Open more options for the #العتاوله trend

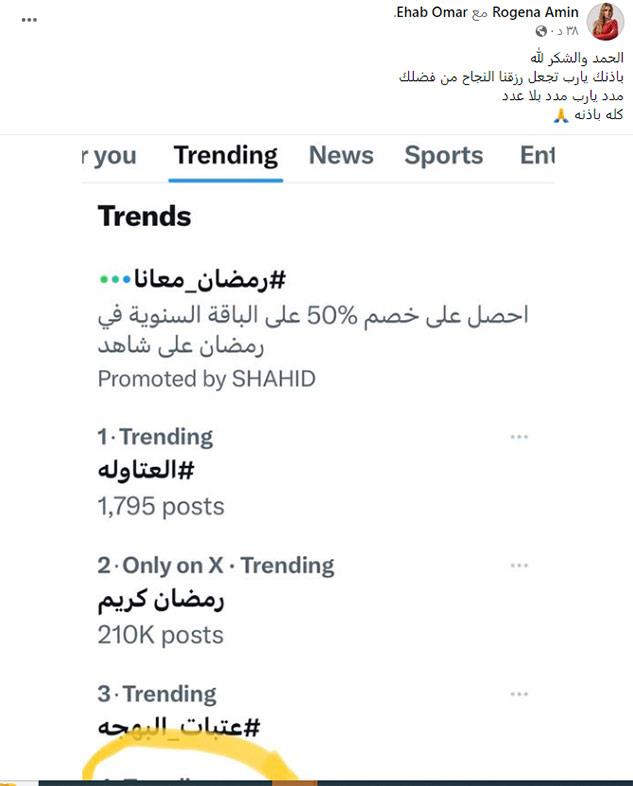click(518, 437)
